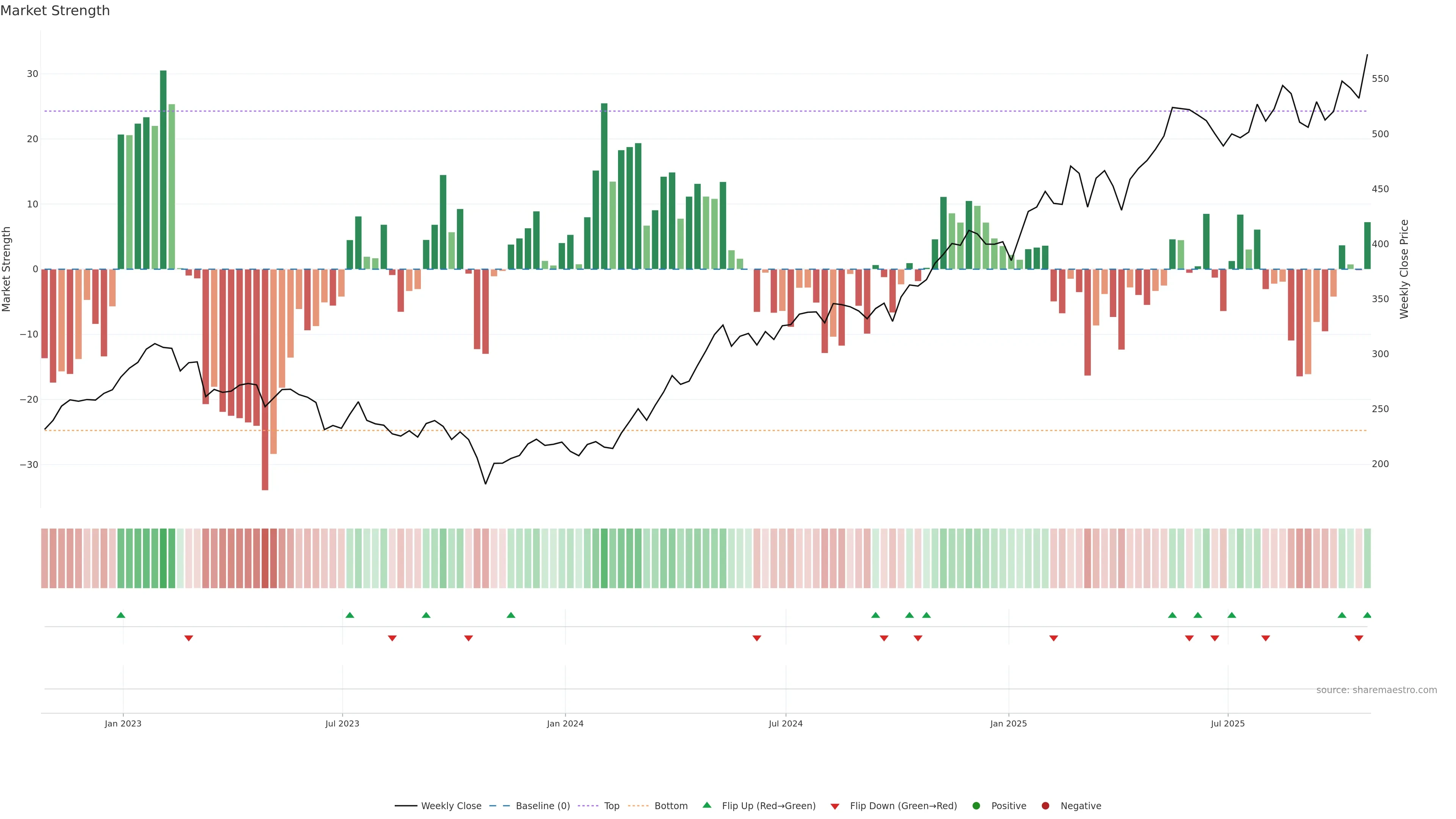Click the first red flip-down marker after Jan 2023
1456x819 pixels.
coord(189,638)
